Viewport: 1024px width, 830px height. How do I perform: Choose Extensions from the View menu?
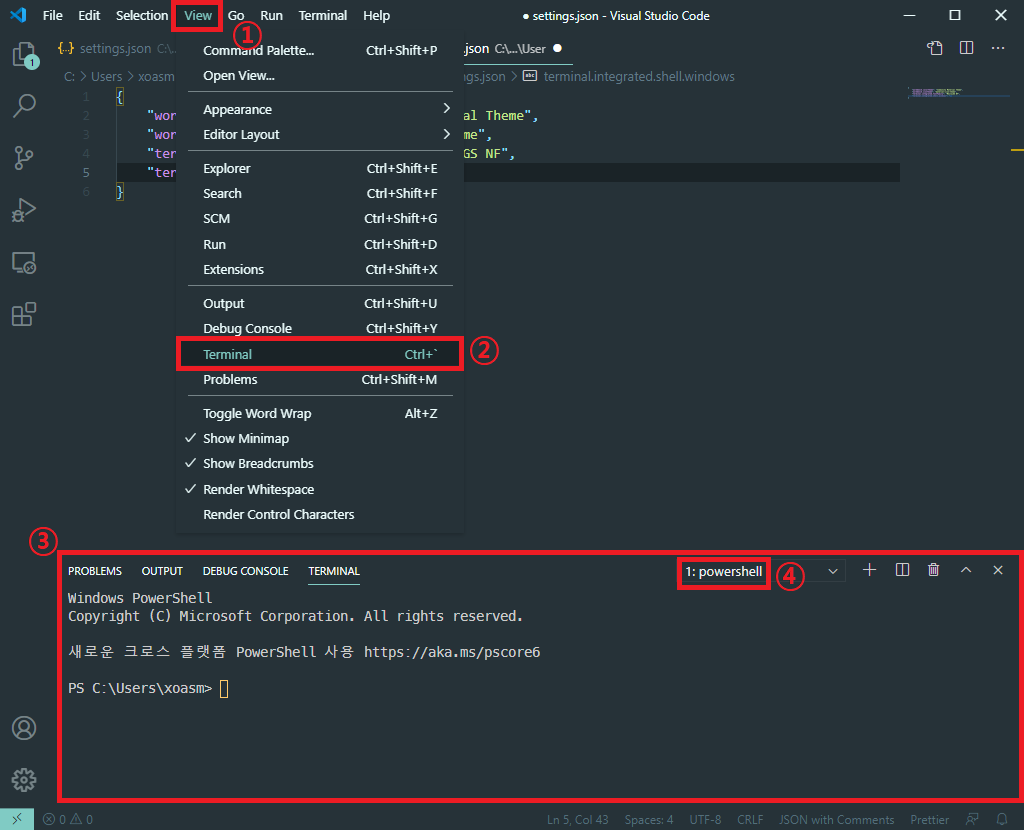point(320,270)
